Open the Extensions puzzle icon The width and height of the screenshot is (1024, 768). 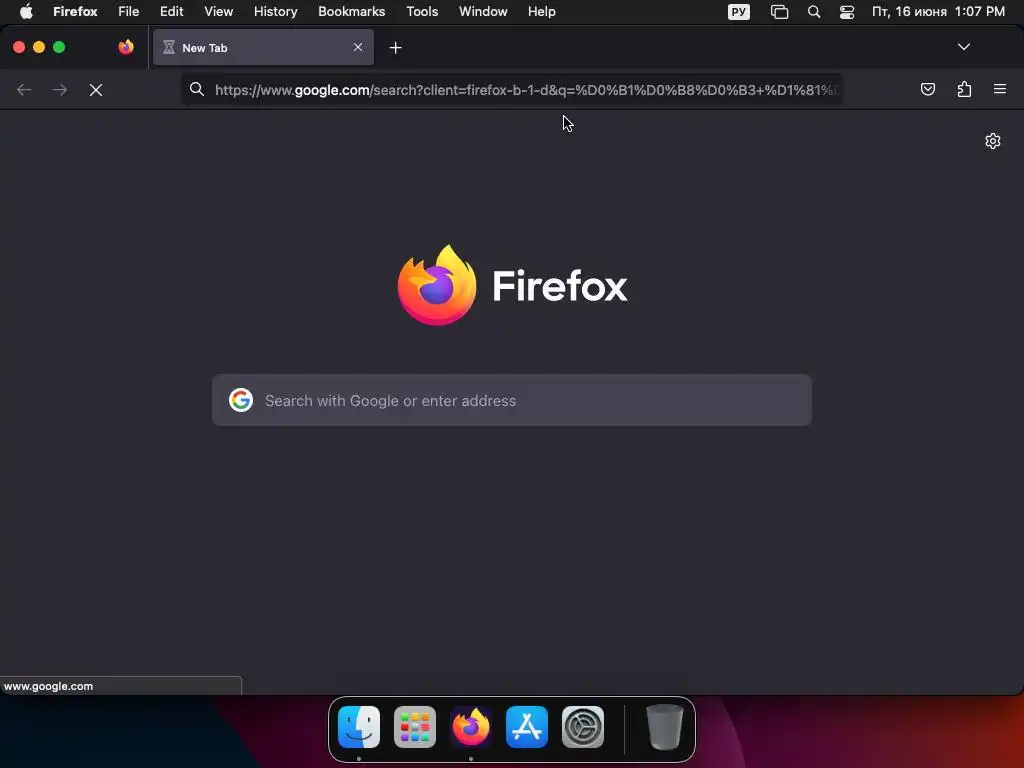[964, 89]
